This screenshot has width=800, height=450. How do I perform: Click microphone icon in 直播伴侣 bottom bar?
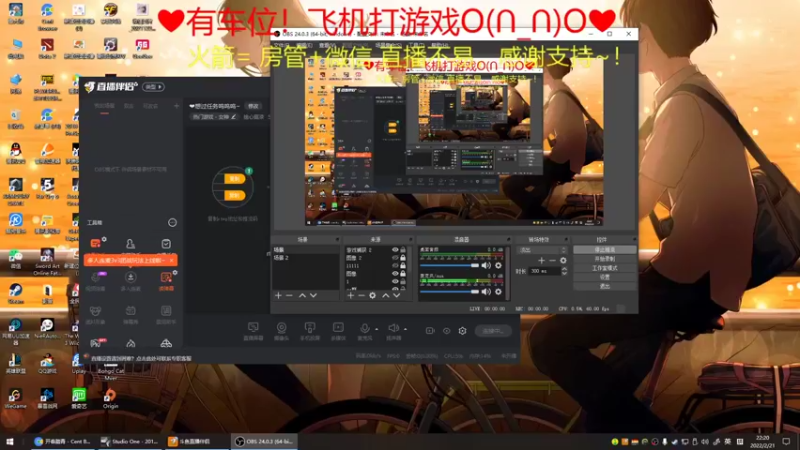(364, 329)
